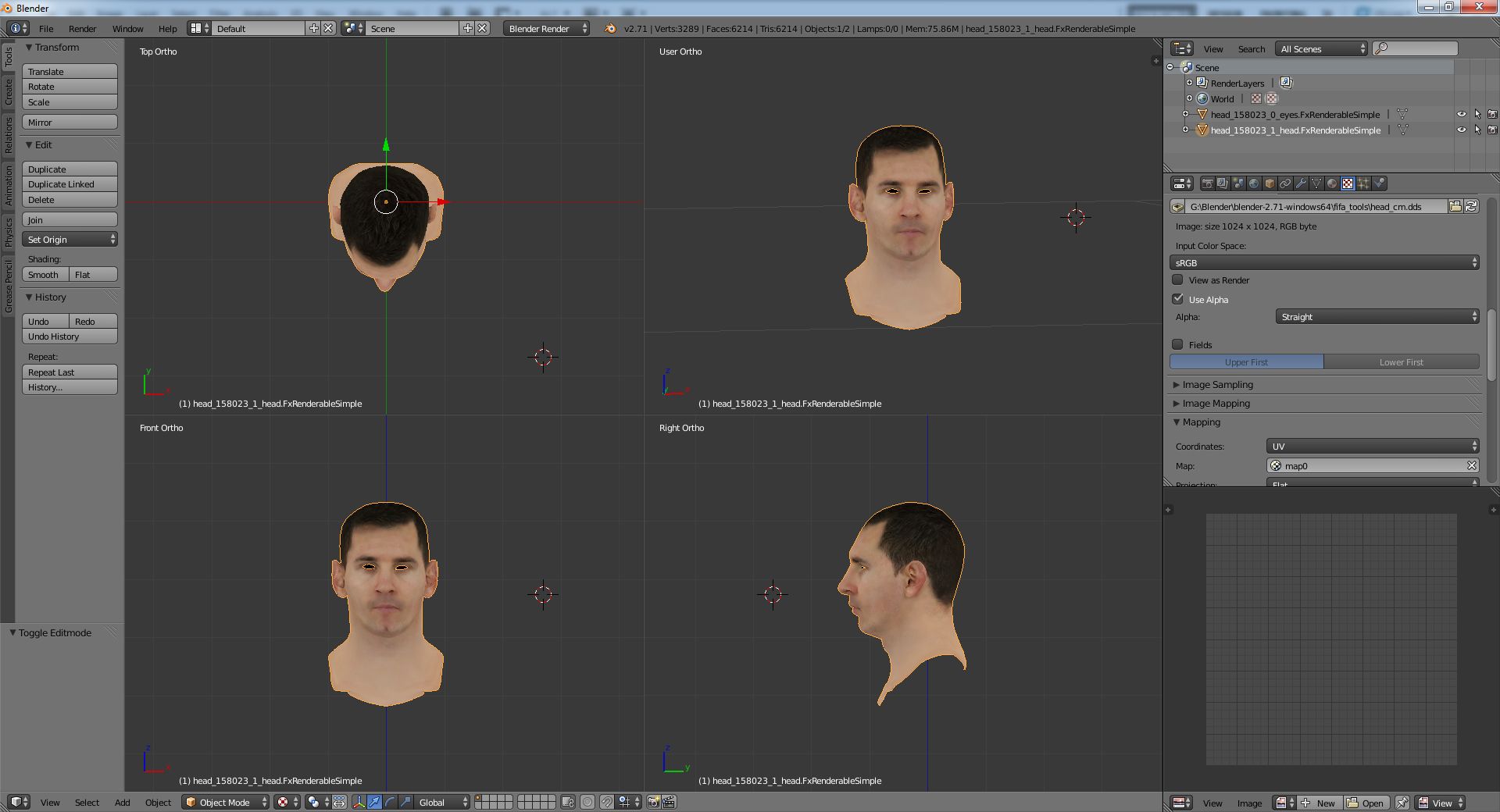Screen dimensions: 1500x812
Task: Expand the Image Sampling panel
Action: point(1216,384)
